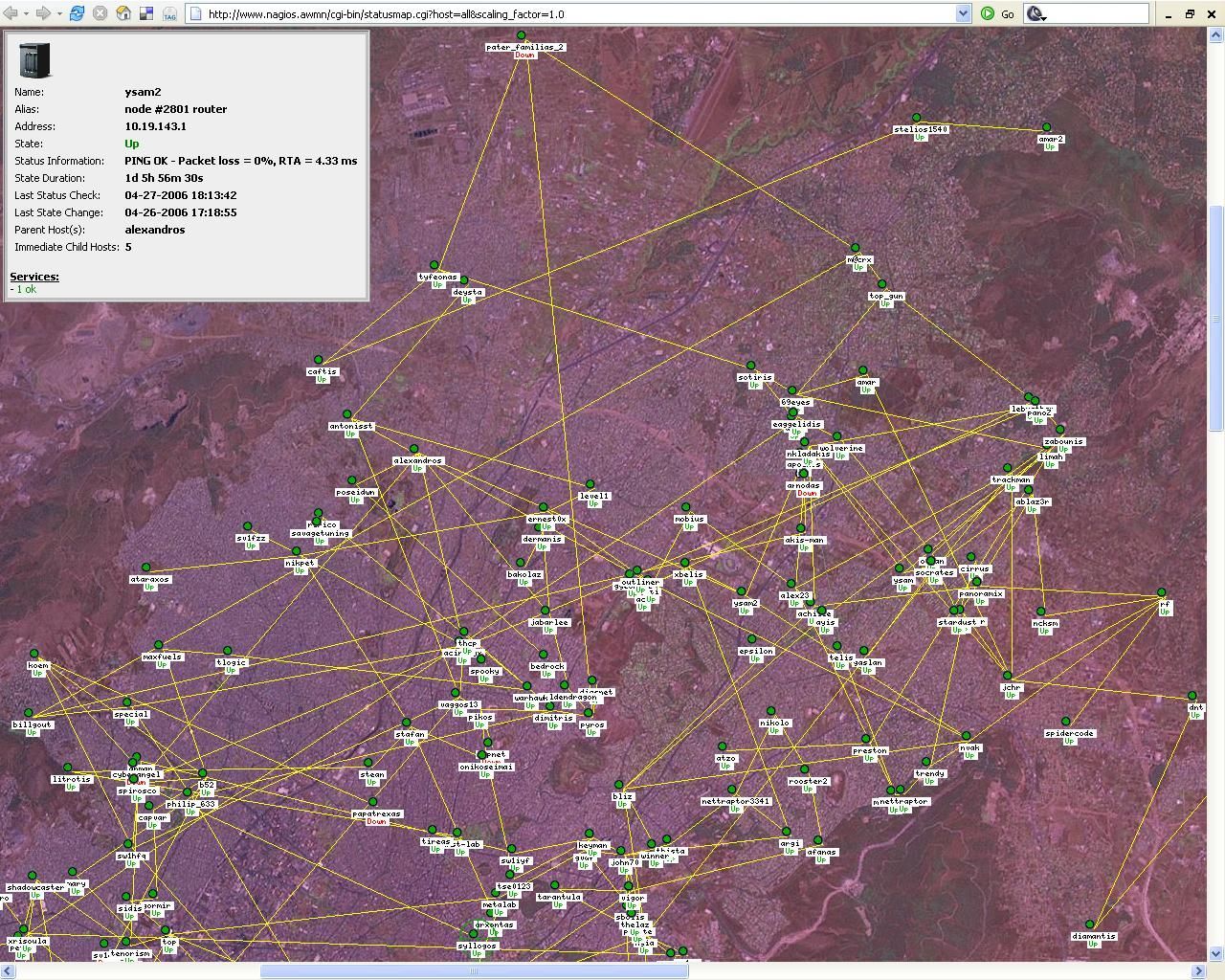1225x980 pixels.
Task: Select the diamantis node marker
Action: tap(1090, 924)
